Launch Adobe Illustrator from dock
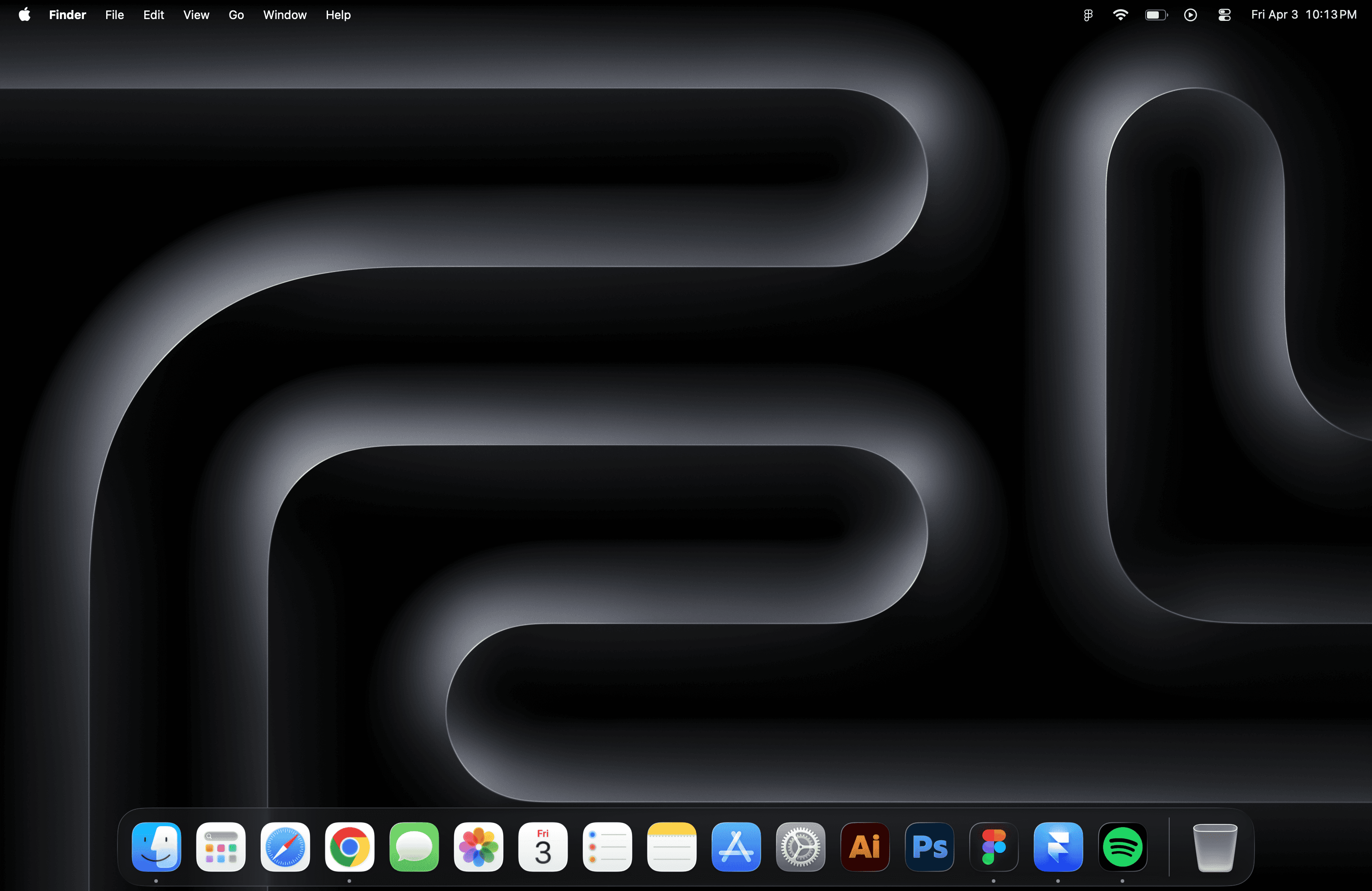 tap(865, 847)
